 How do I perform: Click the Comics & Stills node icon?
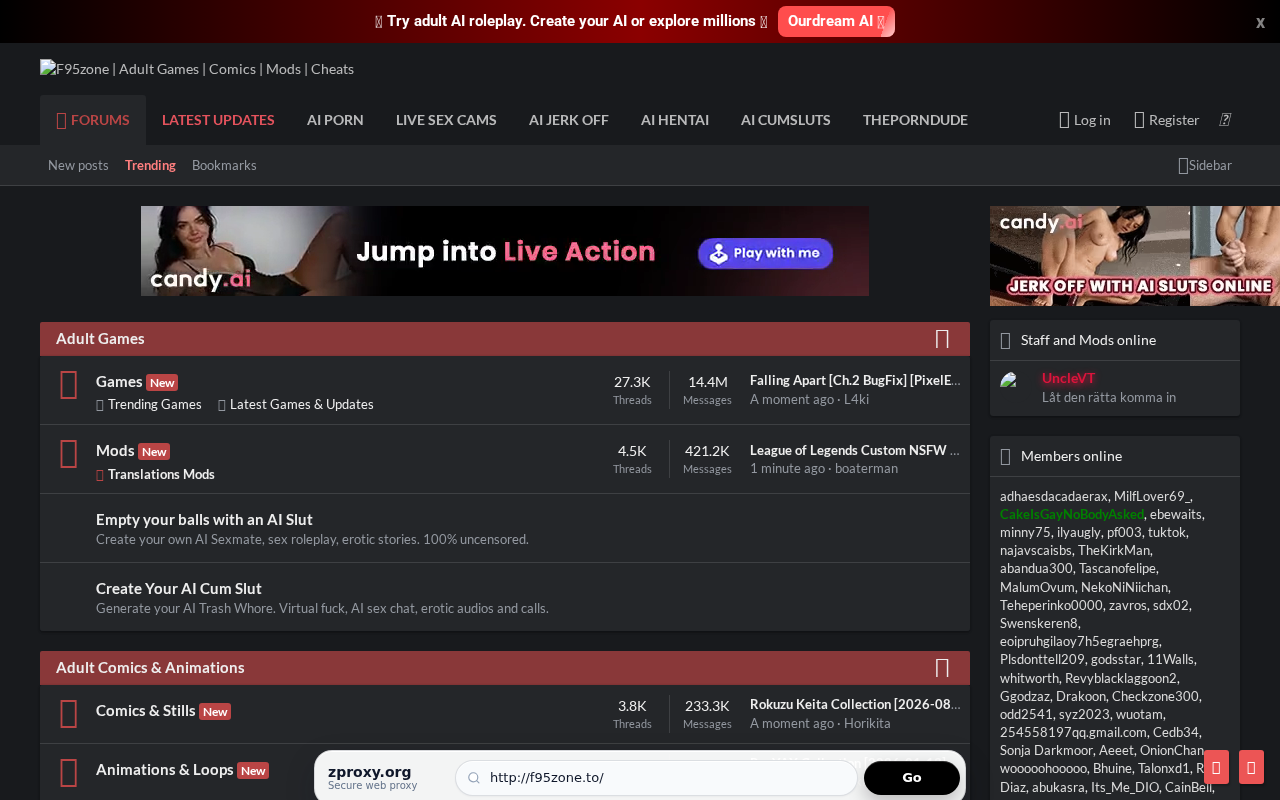point(69,714)
